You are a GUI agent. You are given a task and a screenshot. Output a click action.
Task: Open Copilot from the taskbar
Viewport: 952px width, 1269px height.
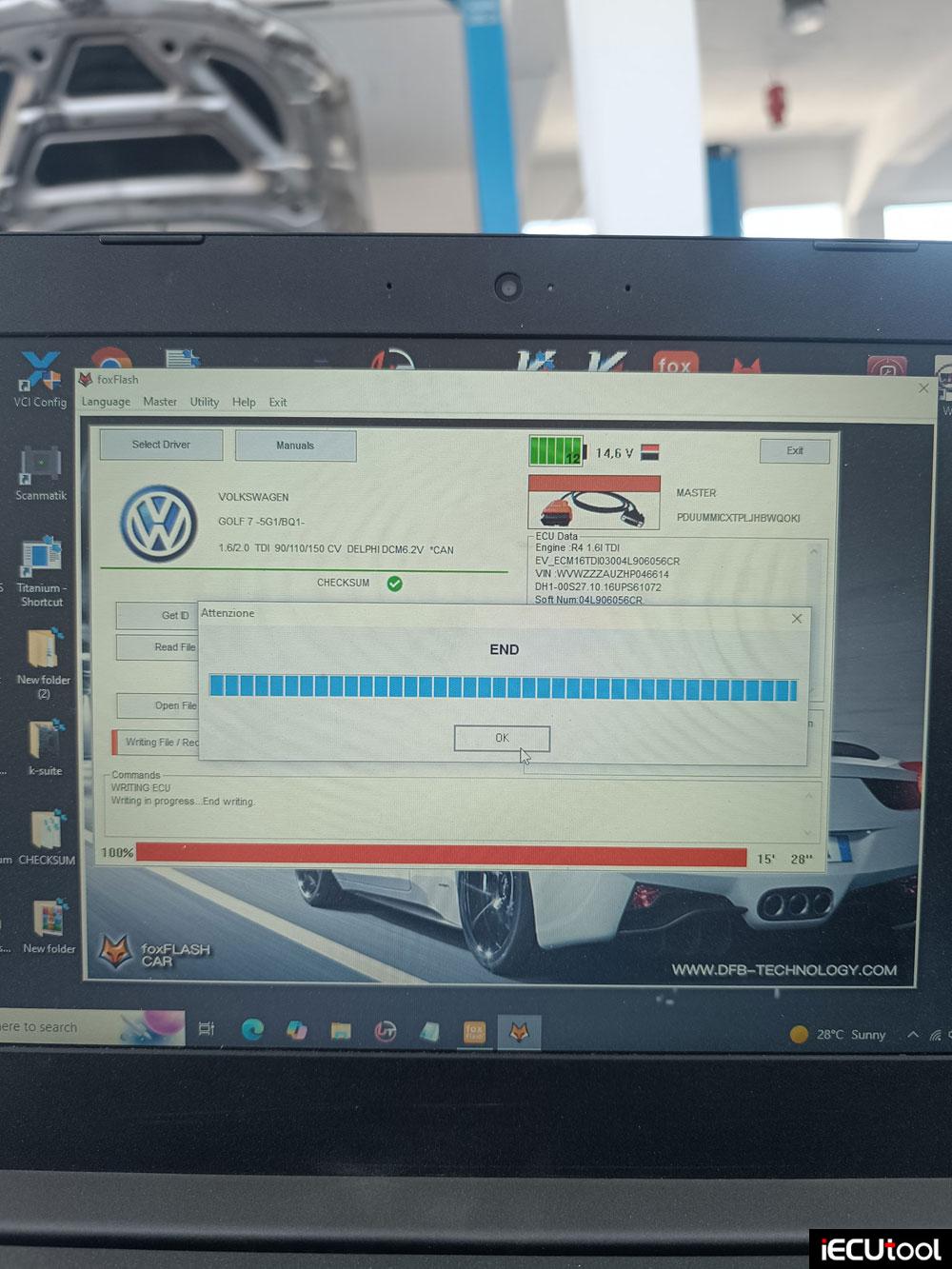(x=294, y=1031)
